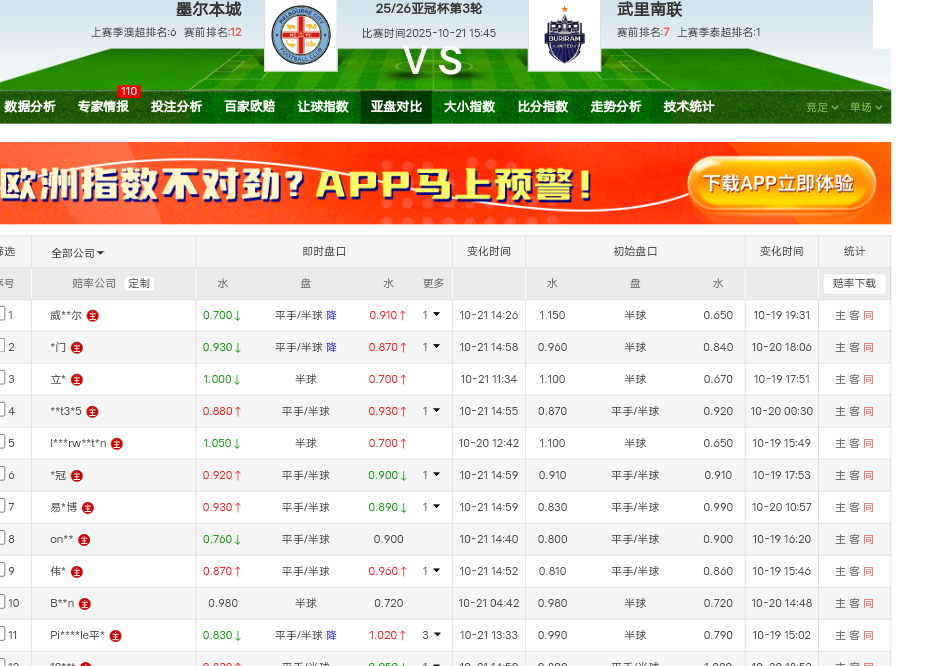This screenshot has width=931, height=666.
Task: Click the red 主 badge beside 威**尔
Action: click(x=92, y=316)
